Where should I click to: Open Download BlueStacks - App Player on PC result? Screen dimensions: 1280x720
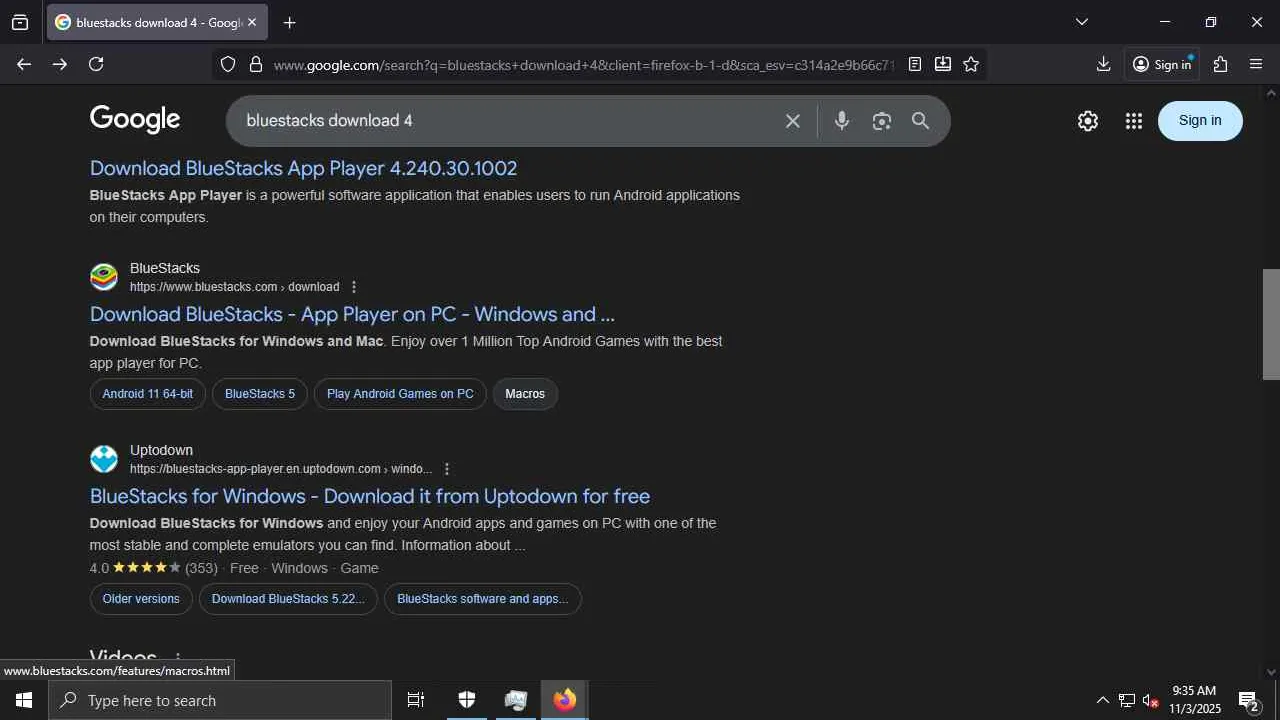pyautogui.click(x=352, y=314)
